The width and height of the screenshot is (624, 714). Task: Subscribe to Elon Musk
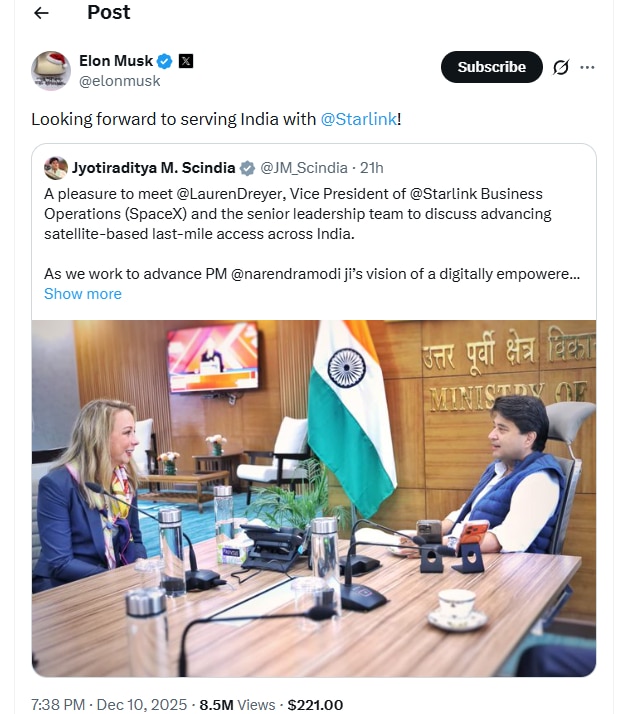coord(491,67)
